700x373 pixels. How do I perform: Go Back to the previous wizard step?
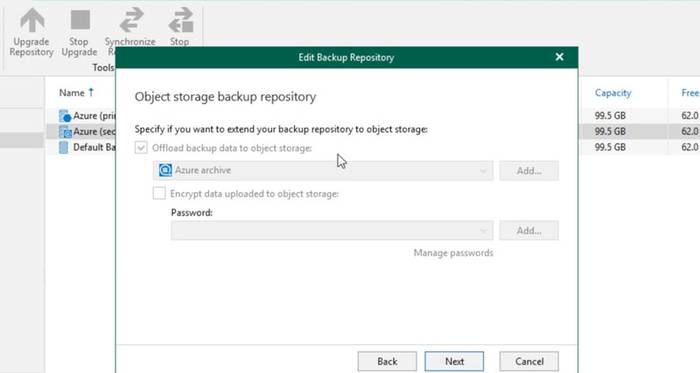click(x=387, y=361)
